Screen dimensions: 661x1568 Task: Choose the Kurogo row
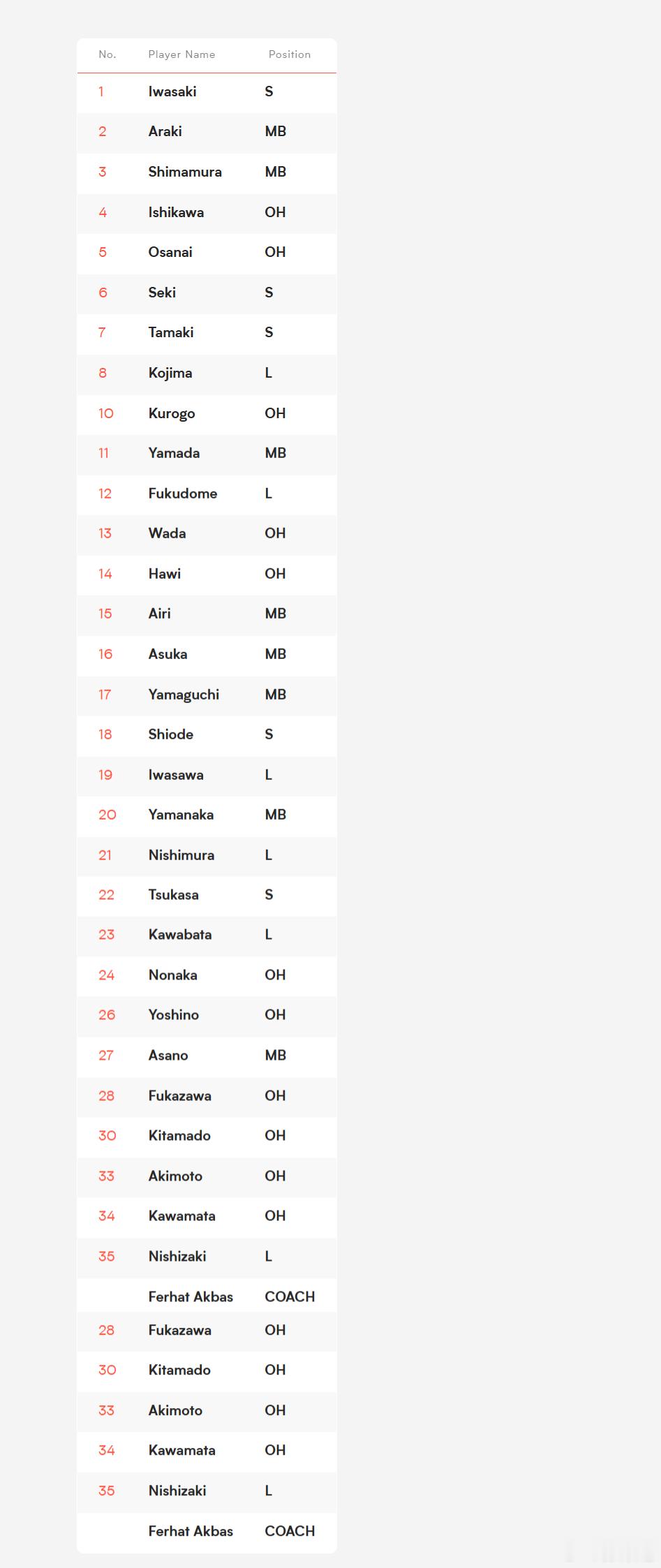tap(207, 414)
